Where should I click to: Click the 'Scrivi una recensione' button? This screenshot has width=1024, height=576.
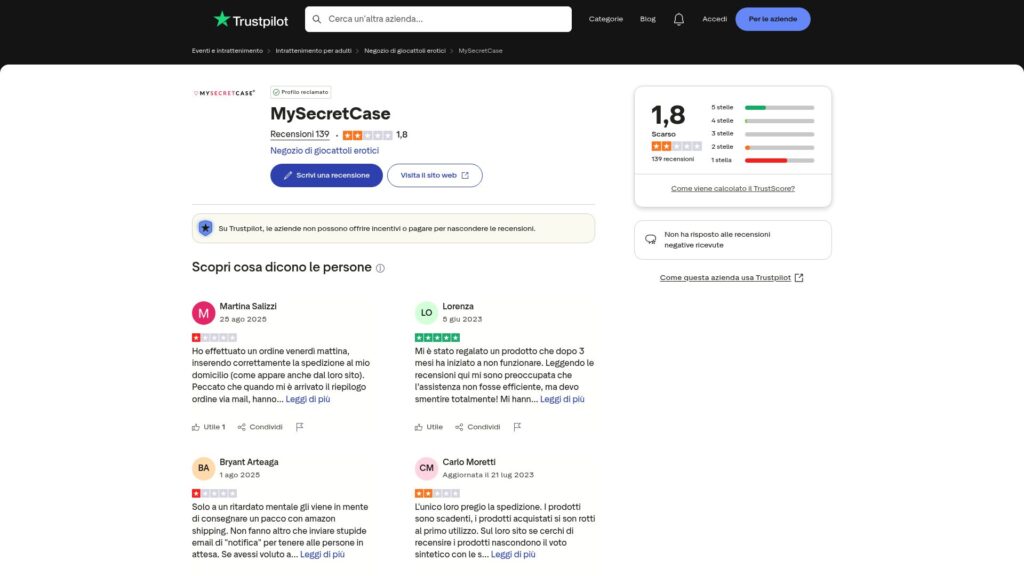coord(326,175)
